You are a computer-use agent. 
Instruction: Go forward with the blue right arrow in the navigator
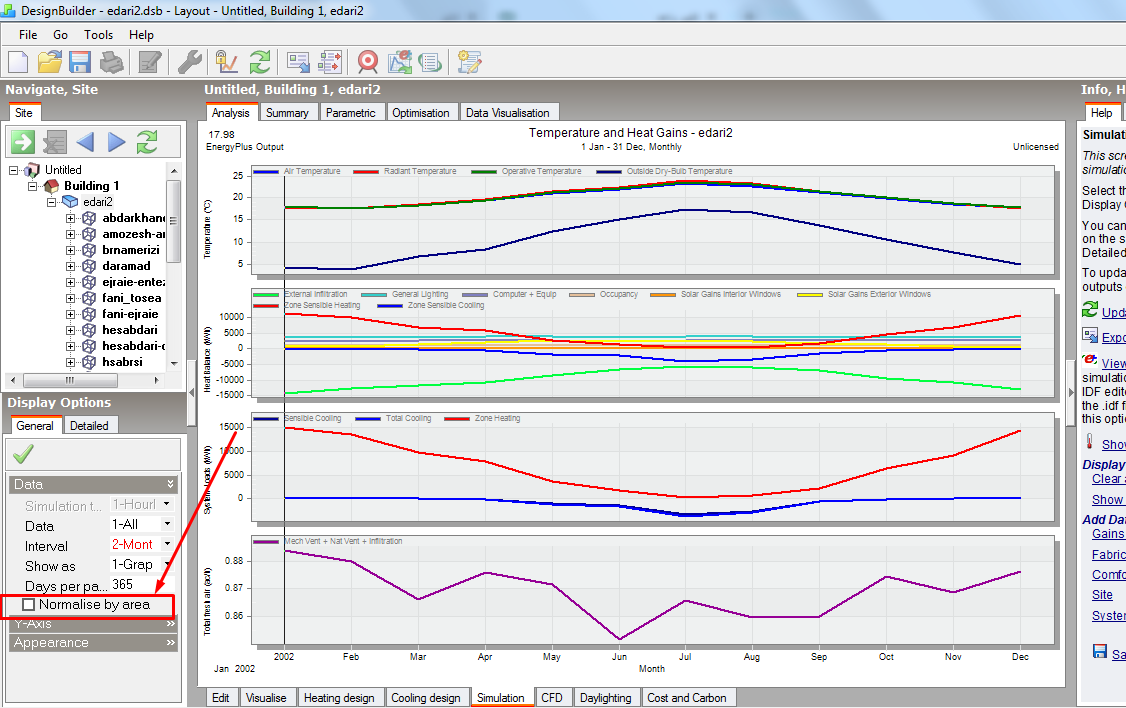[116, 142]
